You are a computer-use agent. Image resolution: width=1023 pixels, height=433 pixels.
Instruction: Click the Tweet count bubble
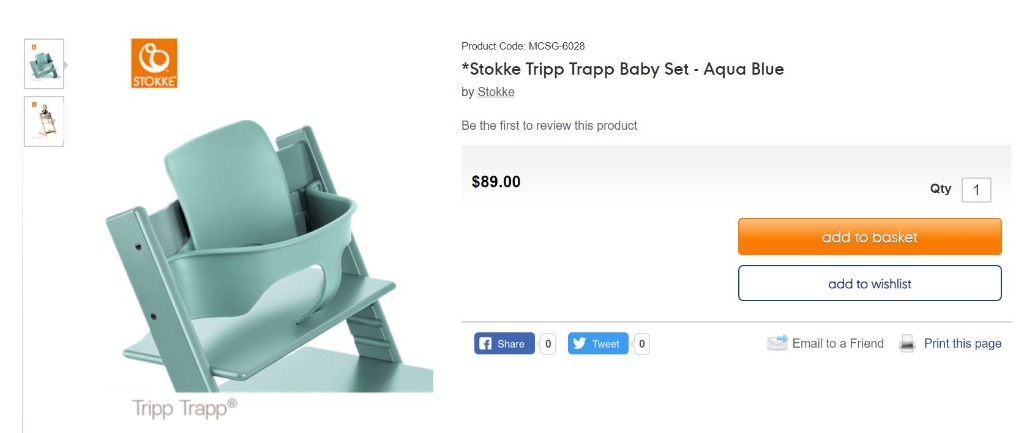(641, 344)
